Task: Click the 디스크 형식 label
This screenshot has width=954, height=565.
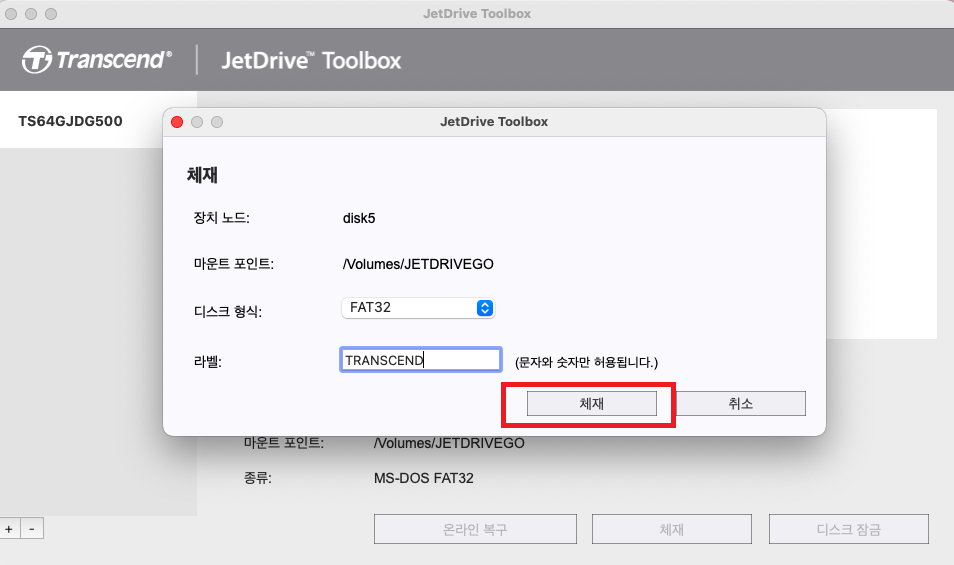Action: point(228,311)
